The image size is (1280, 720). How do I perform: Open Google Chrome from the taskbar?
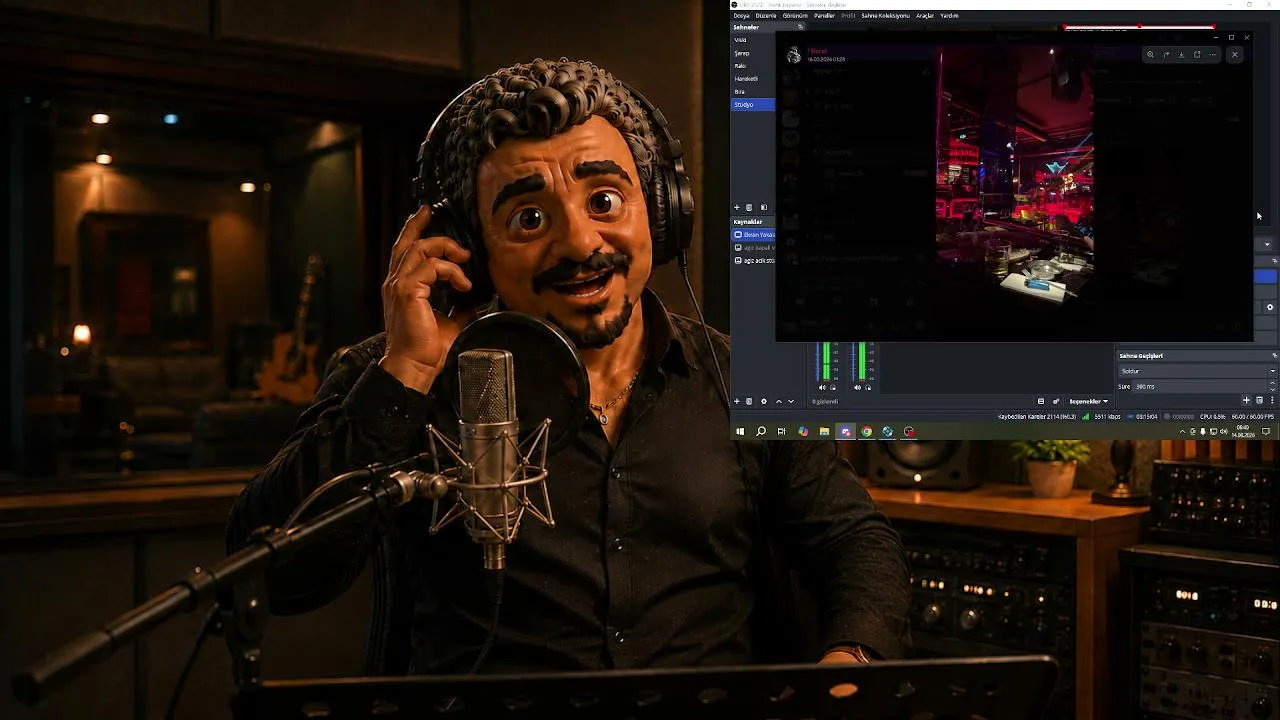click(x=867, y=432)
